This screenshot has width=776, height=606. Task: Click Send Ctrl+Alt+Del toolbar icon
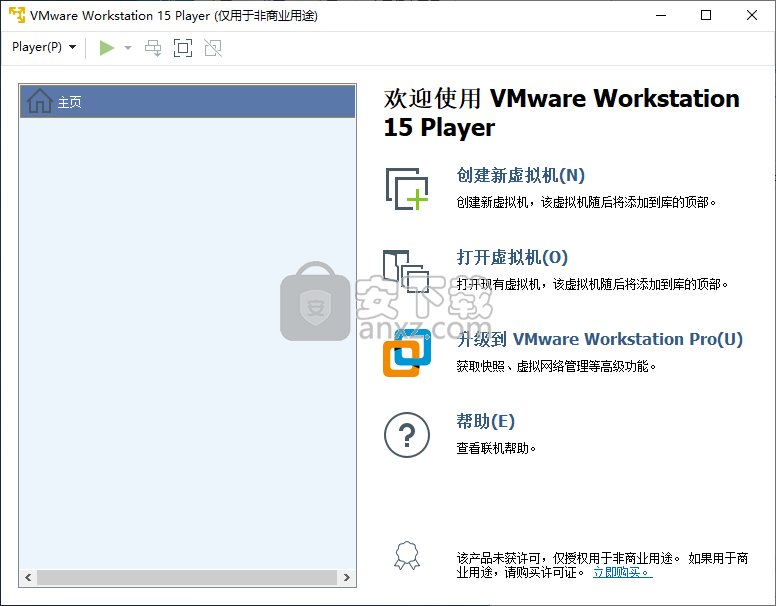(153, 48)
